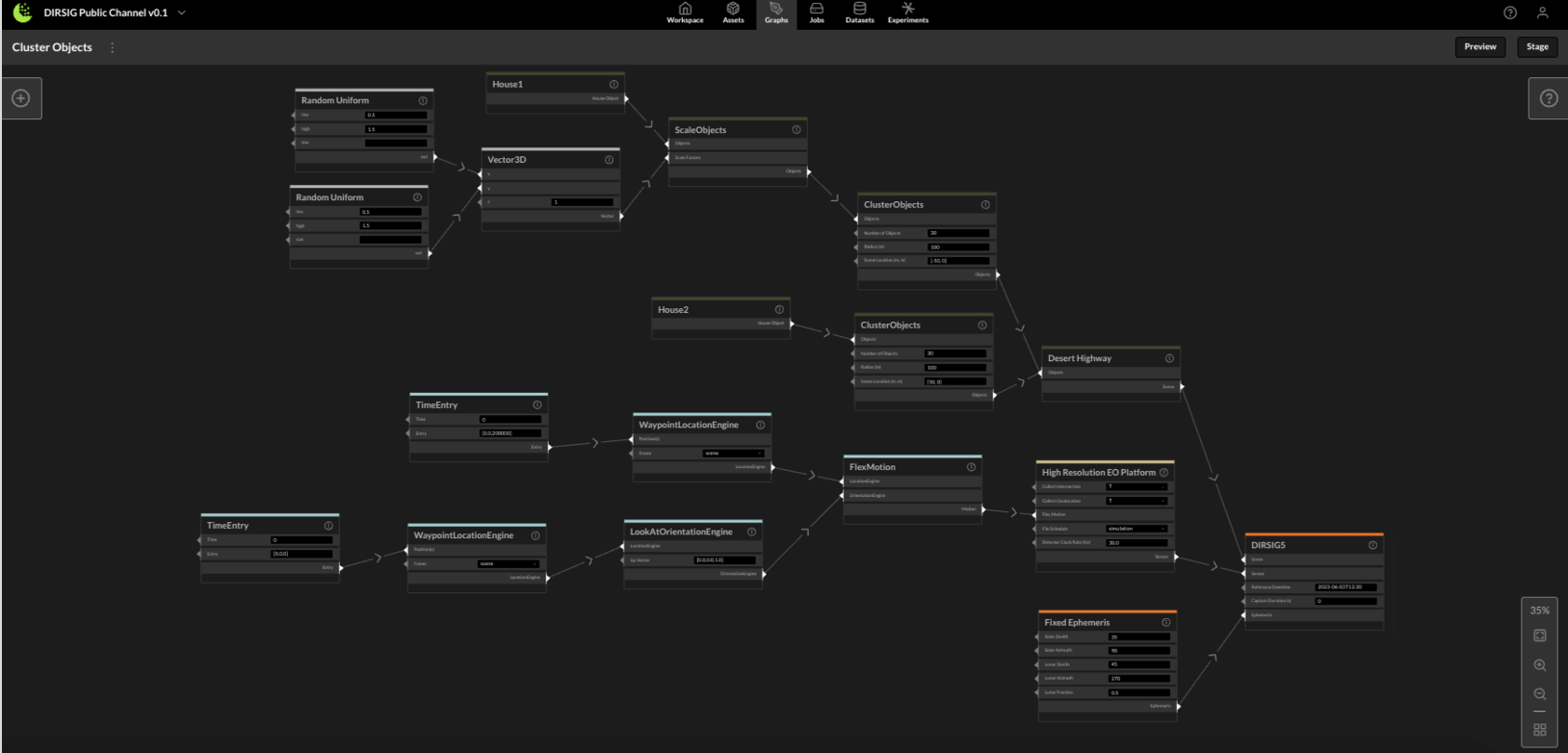Click the zoom in magnifier icon
1568x753 pixels.
1539,665
